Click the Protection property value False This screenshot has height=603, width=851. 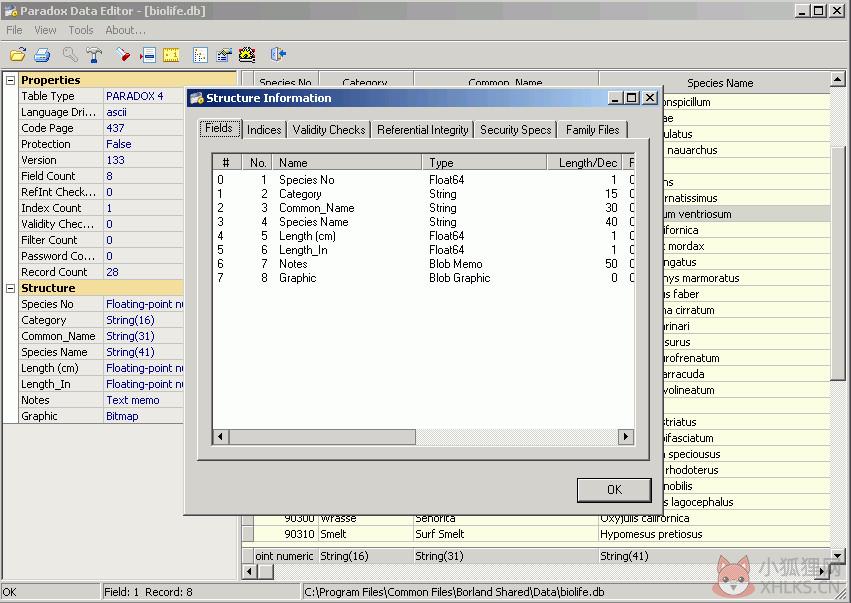[x=119, y=144]
